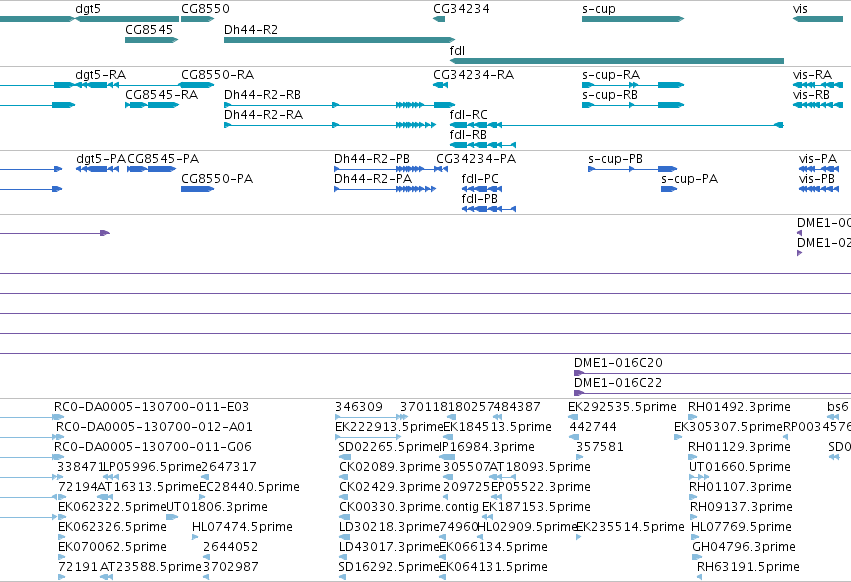Click the RH01492.3prime EST label
Viewport: 851px width, 582px height.
tap(739, 407)
